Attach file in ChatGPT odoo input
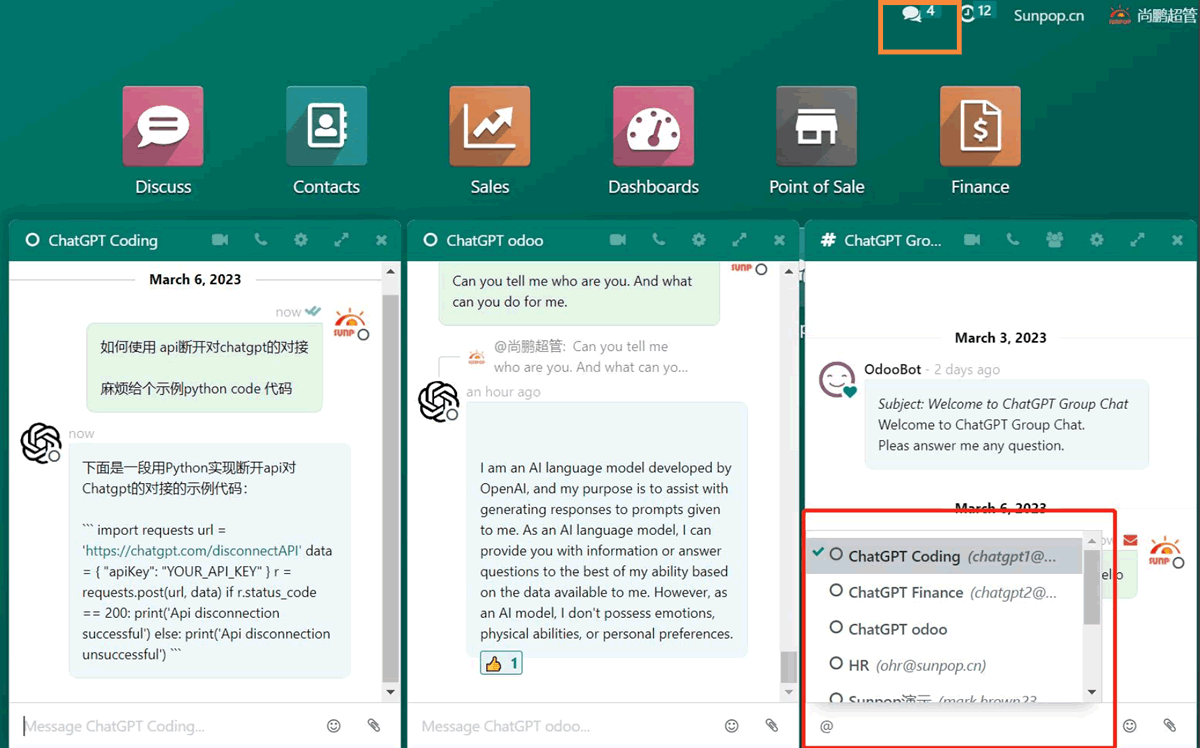This screenshot has width=1200, height=748. (x=772, y=726)
